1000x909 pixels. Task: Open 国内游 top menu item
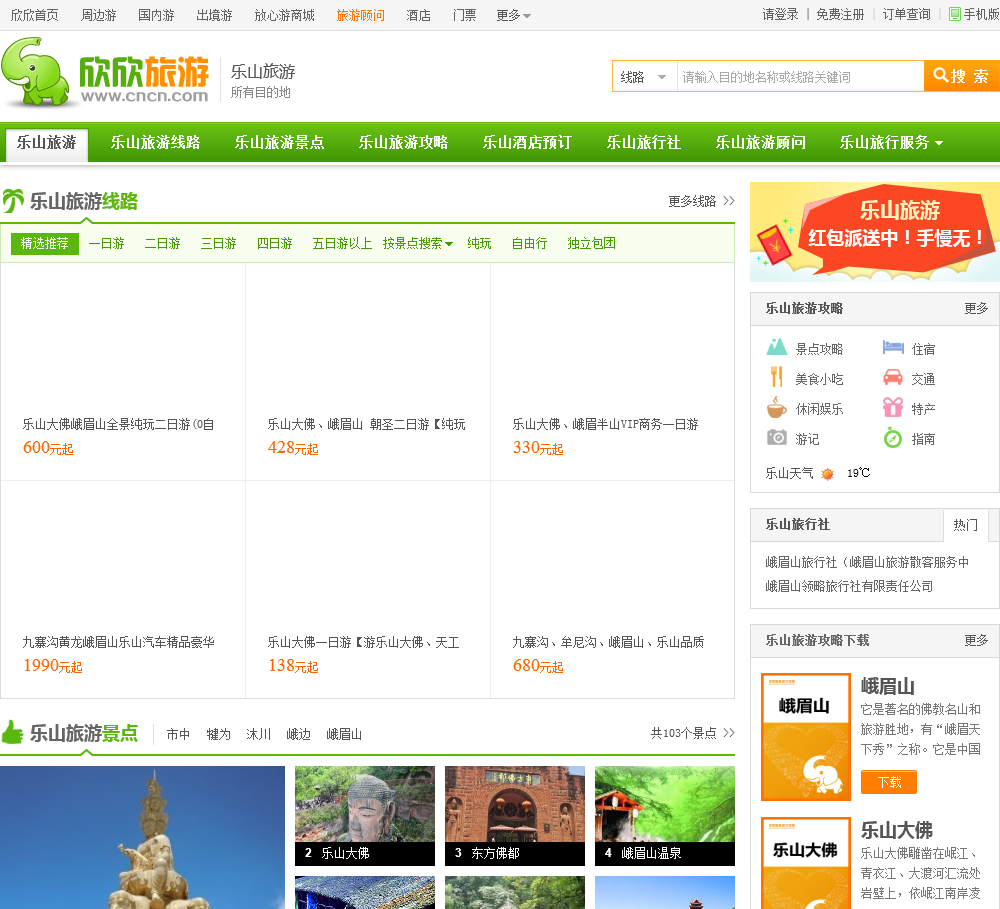[x=156, y=15]
